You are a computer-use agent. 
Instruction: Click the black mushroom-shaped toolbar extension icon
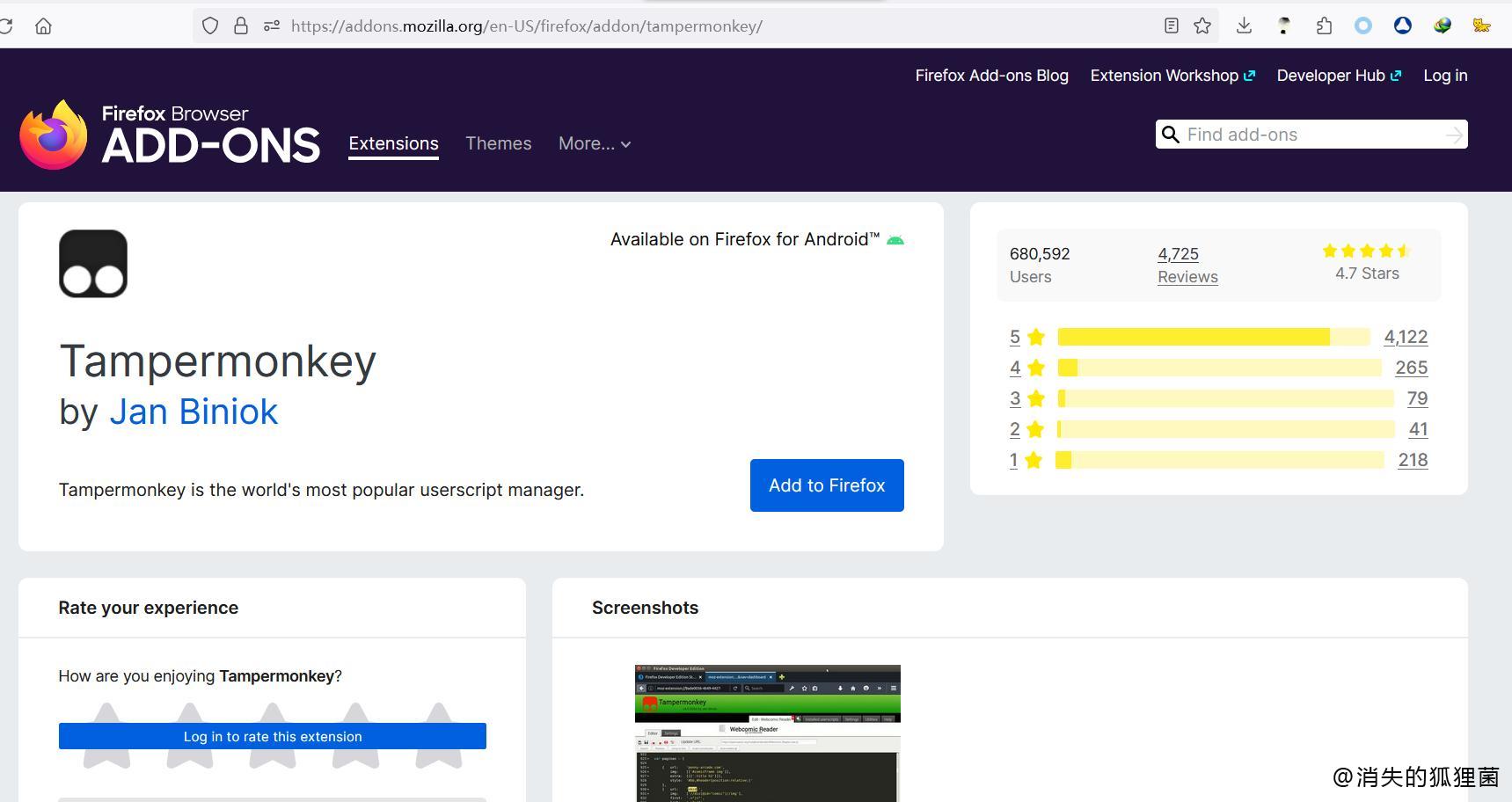pos(1284,26)
